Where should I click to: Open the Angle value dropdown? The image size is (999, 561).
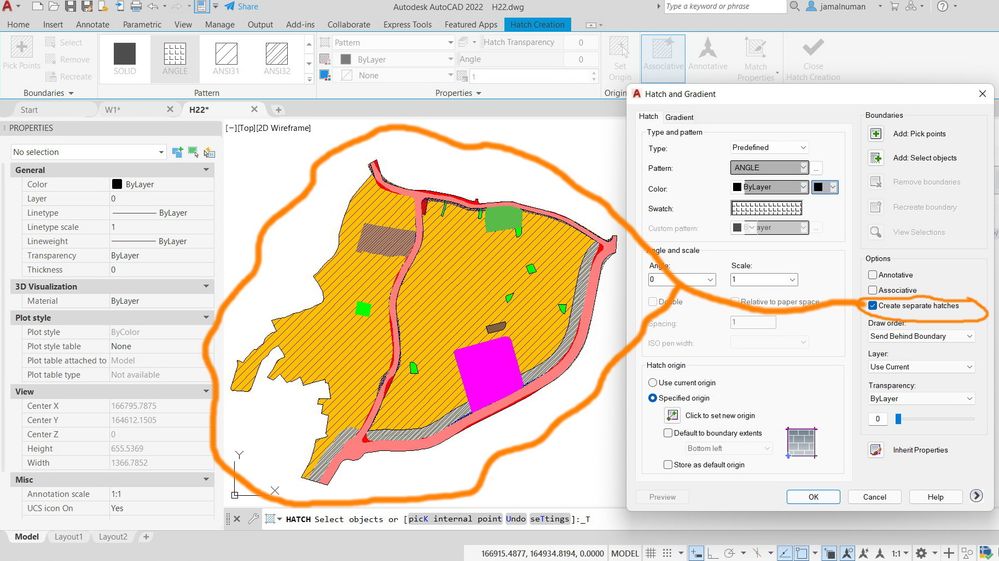pos(681,280)
